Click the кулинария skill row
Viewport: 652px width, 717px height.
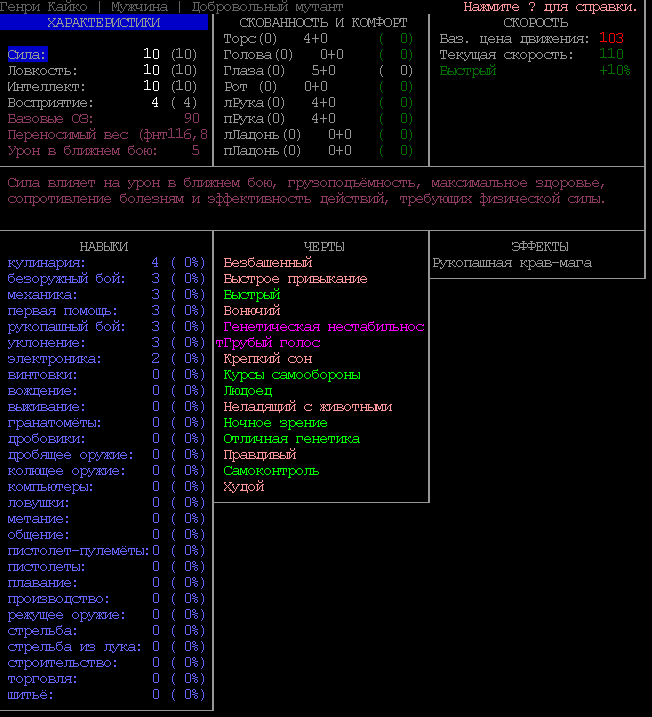(x=106, y=262)
